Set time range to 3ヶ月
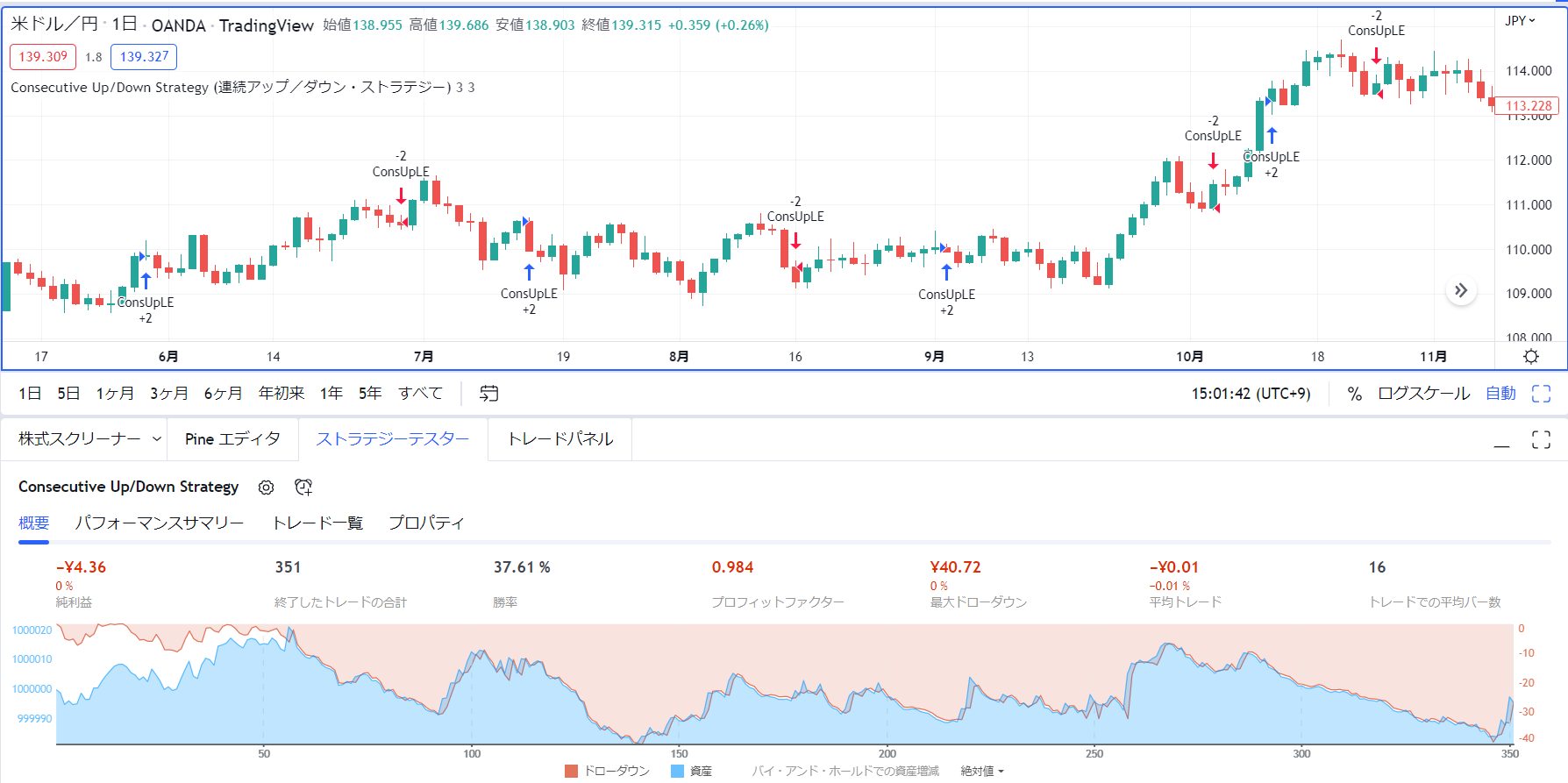Image resolution: width=1568 pixels, height=783 pixels. 168,394
